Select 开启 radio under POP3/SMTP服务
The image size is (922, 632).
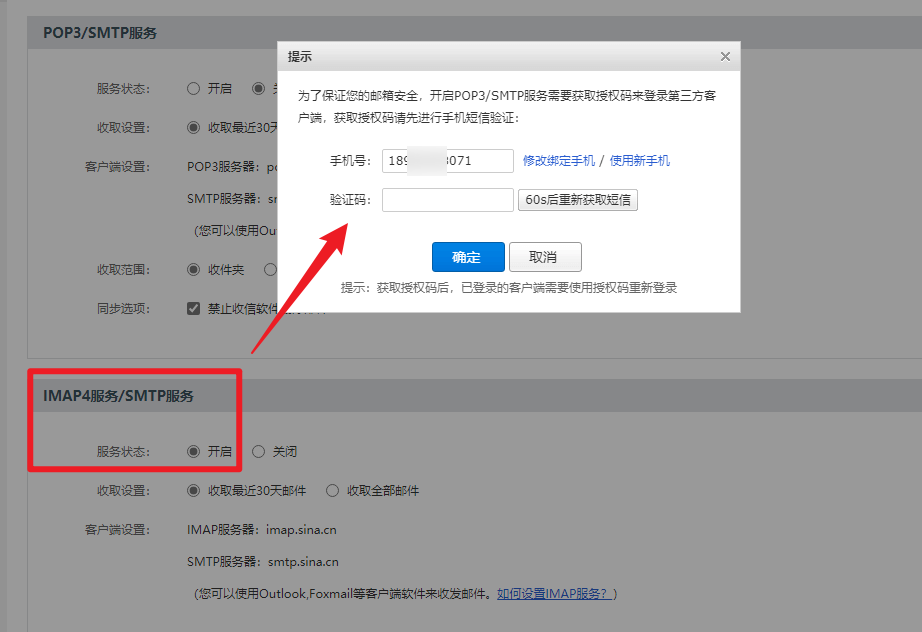coord(194,89)
